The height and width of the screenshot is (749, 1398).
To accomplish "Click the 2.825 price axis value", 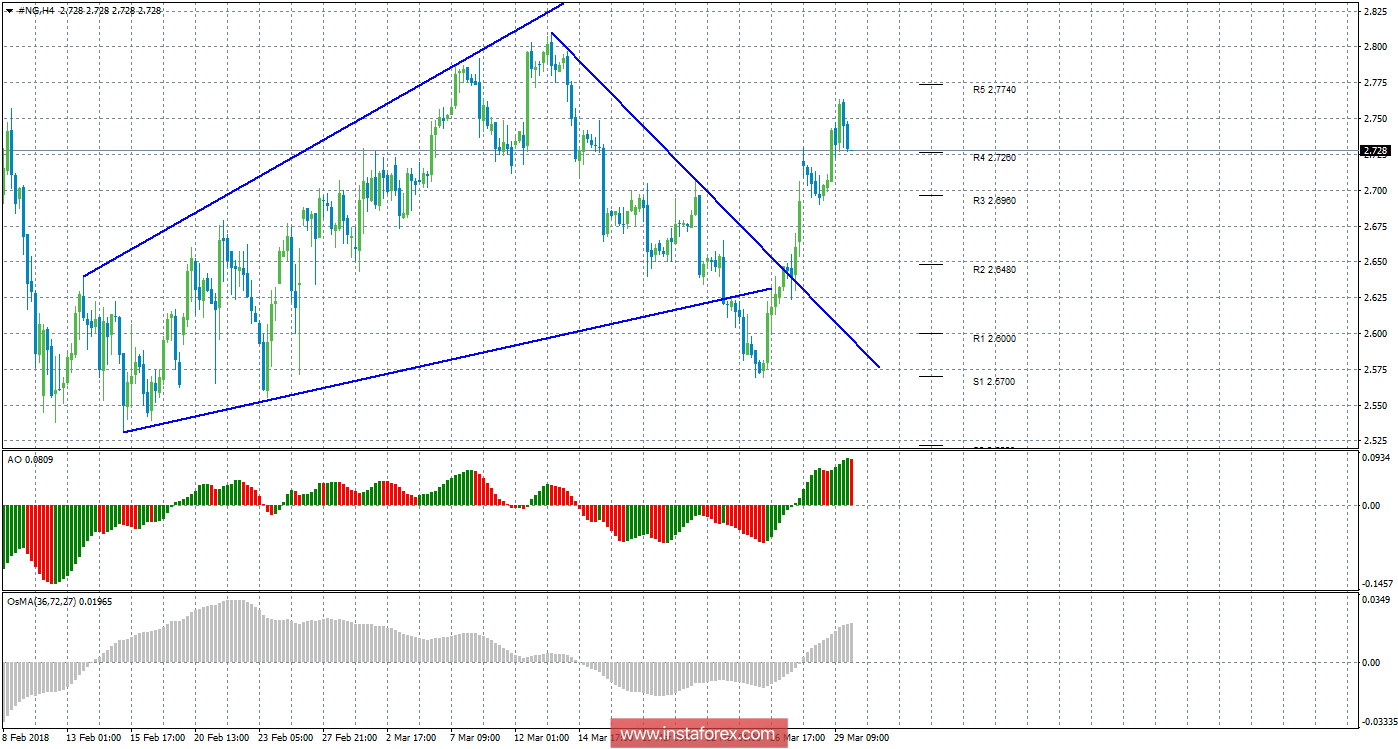I will [x=1374, y=11].
